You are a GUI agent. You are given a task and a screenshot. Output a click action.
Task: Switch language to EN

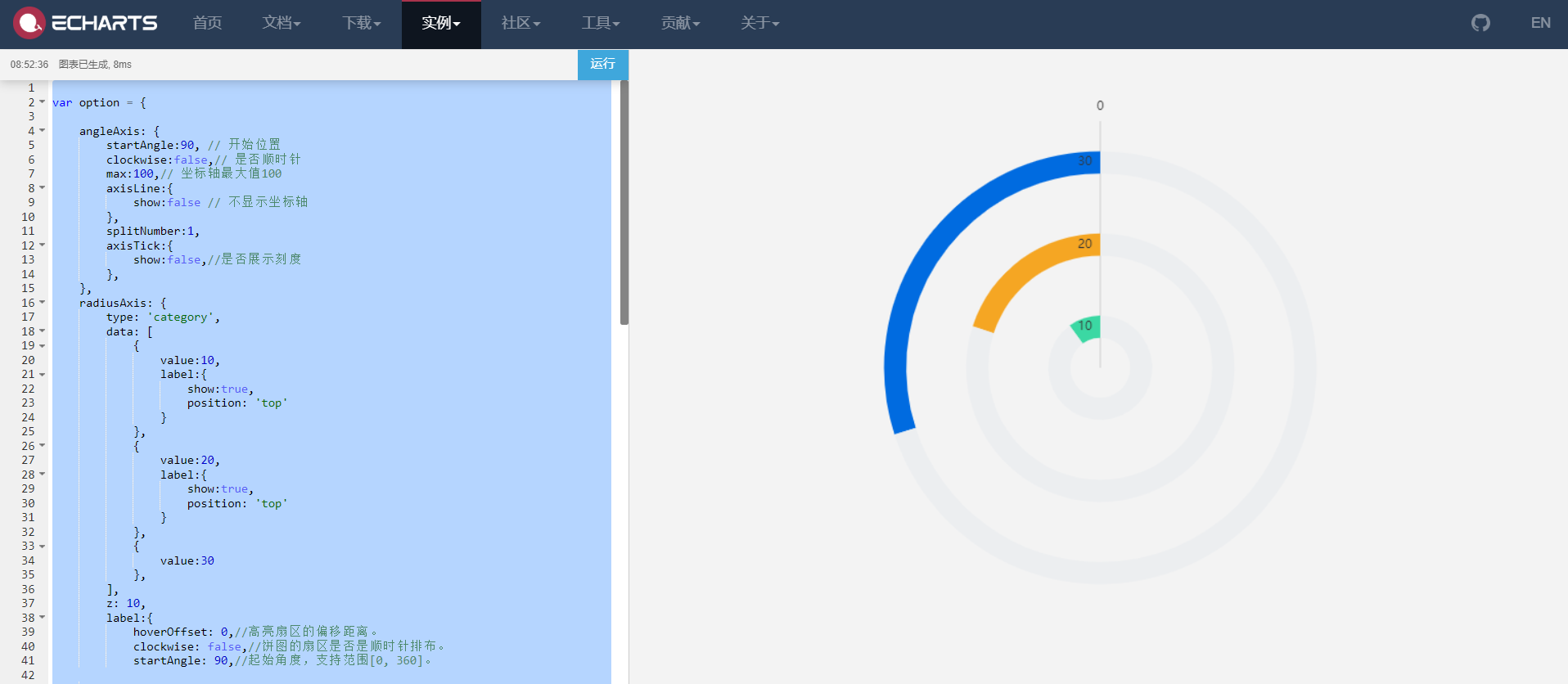click(x=1540, y=23)
